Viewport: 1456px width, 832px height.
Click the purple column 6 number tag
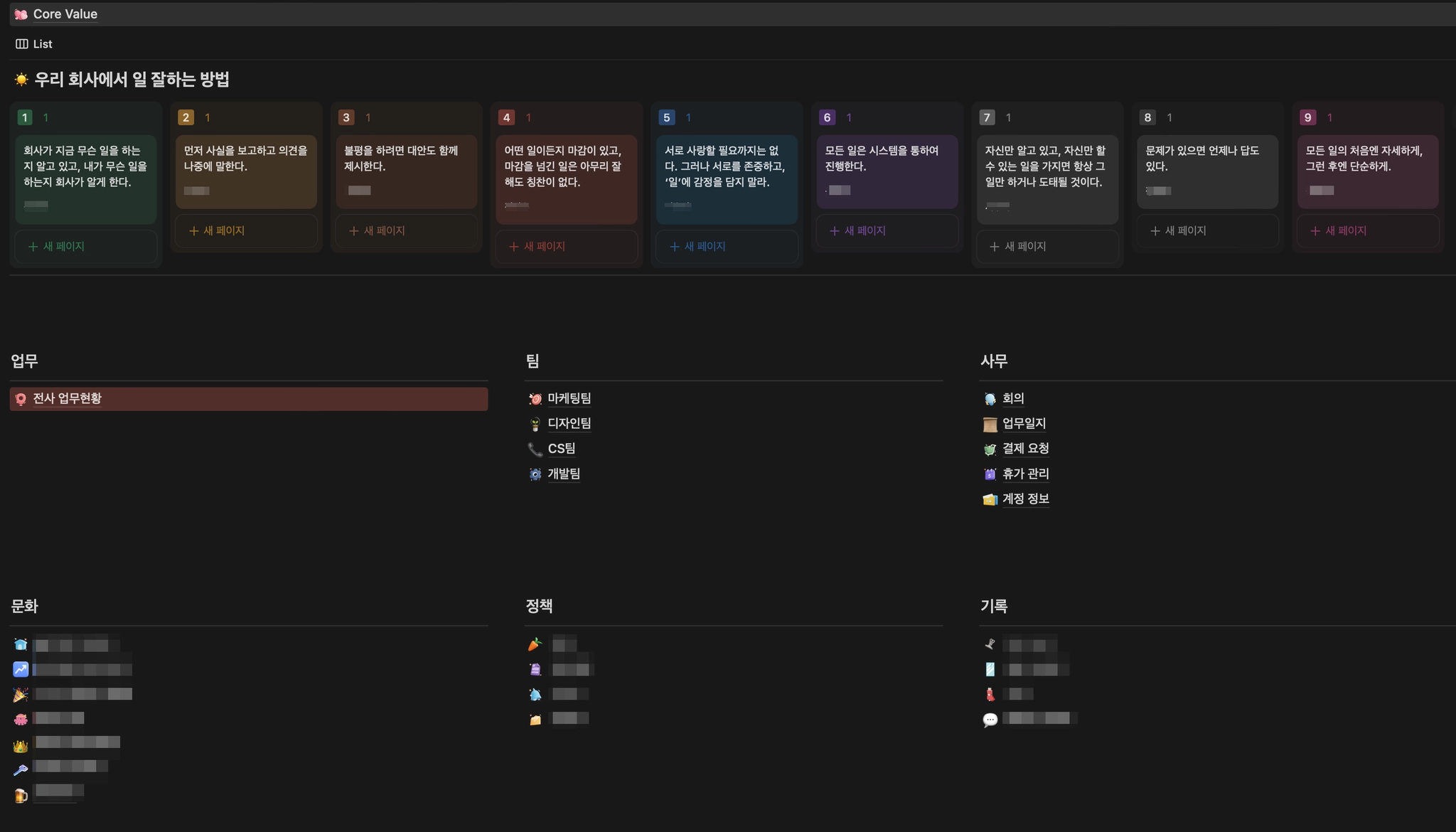[x=827, y=117]
